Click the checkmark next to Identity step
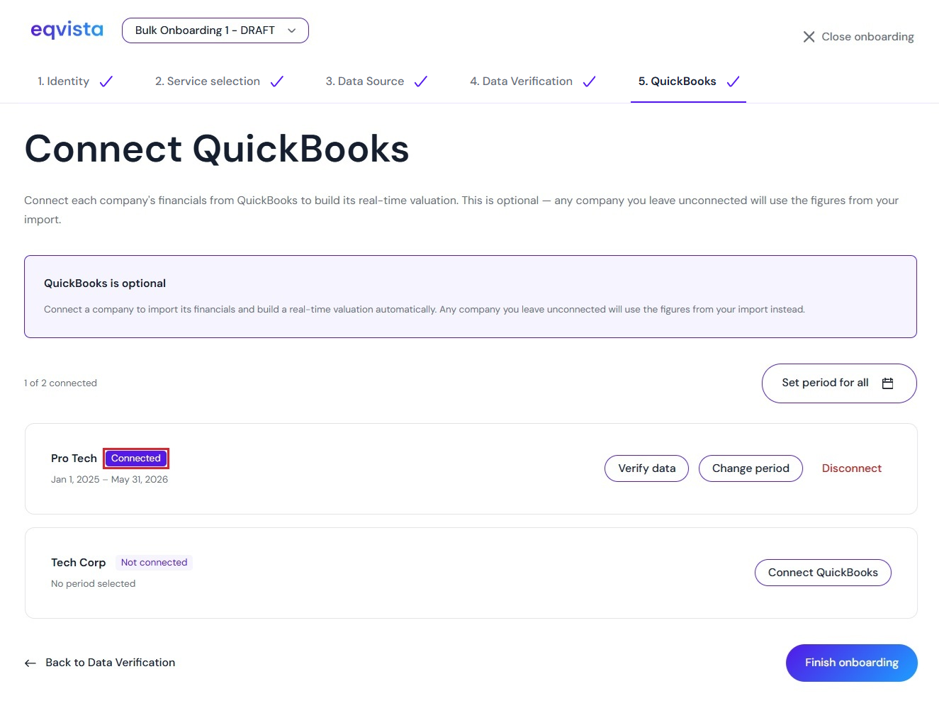This screenshot has height=708, width=939. [x=106, y=81]
